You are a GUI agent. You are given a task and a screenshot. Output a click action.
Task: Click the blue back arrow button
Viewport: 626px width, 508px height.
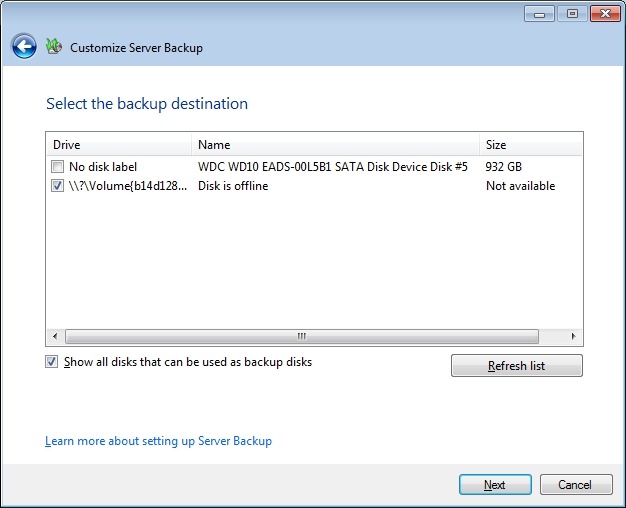pyautogui.click(x=24, y=47)
